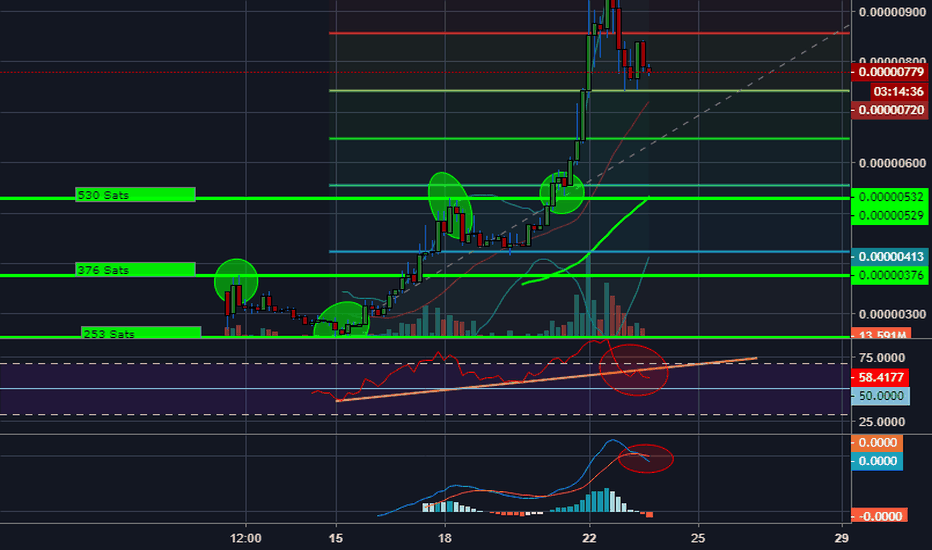
Task: Click the 25 date axis label
Action: point(698,538)
